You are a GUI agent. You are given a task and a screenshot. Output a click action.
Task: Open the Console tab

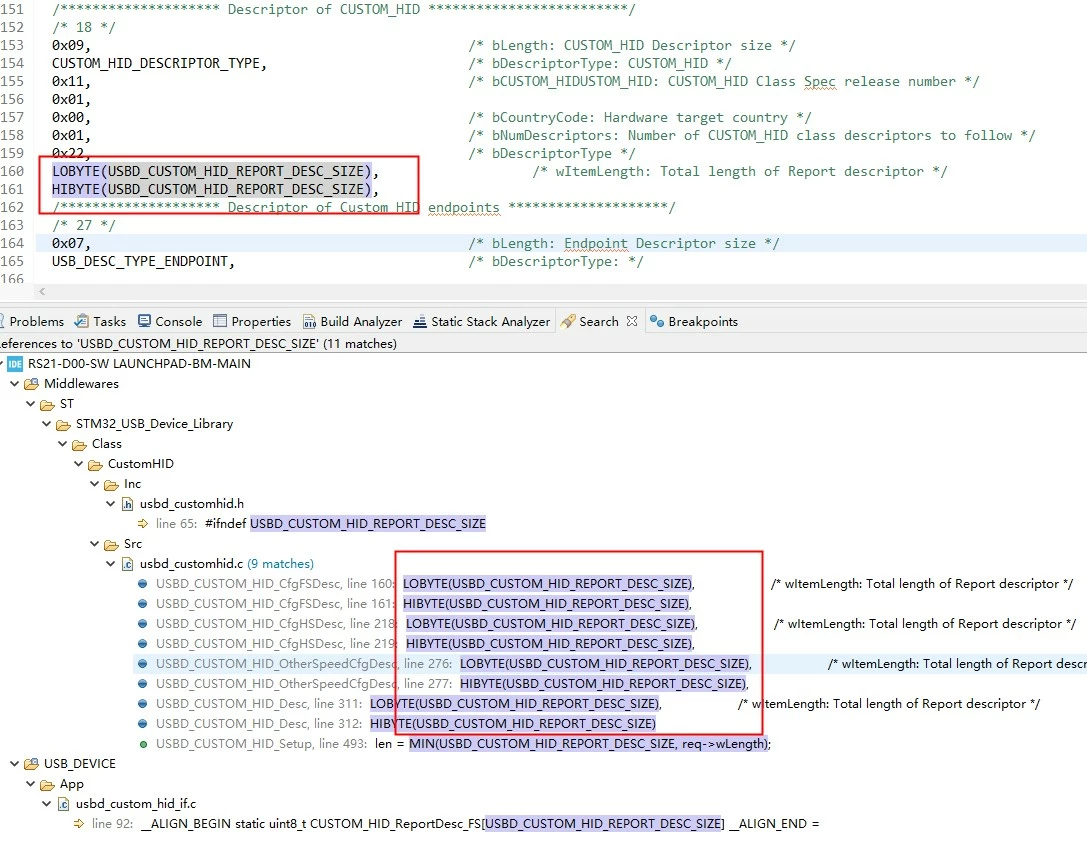170,322
